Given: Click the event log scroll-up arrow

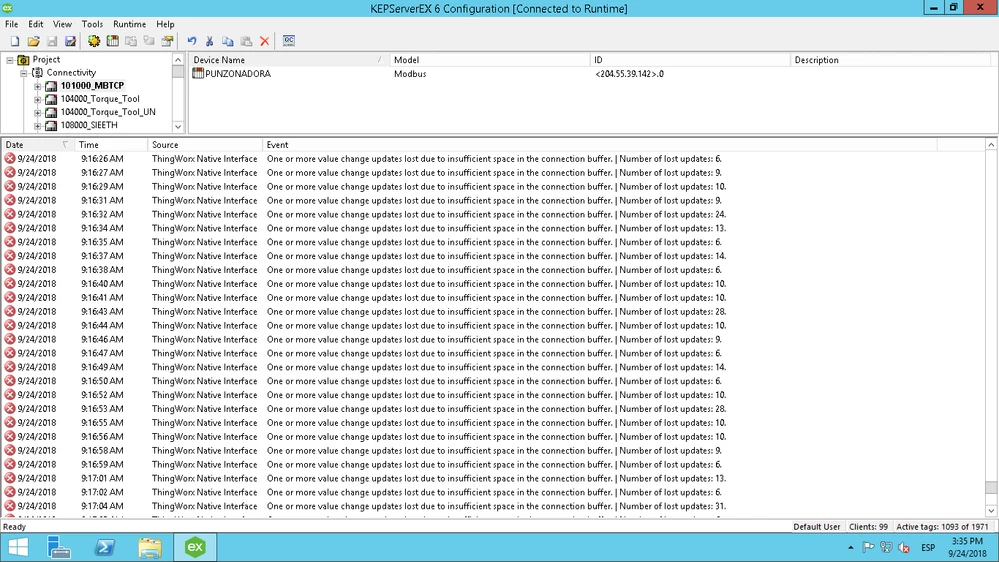Looking at the screenshot, I should (991, 145).
